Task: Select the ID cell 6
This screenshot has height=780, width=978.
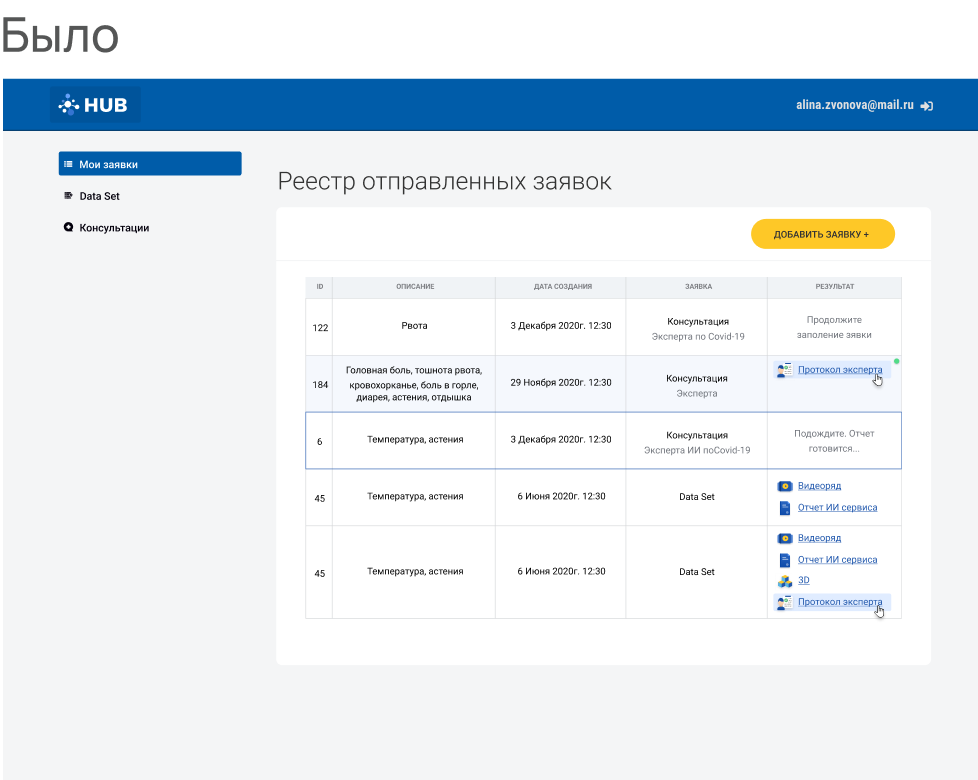Action: [x=319, y=441]
